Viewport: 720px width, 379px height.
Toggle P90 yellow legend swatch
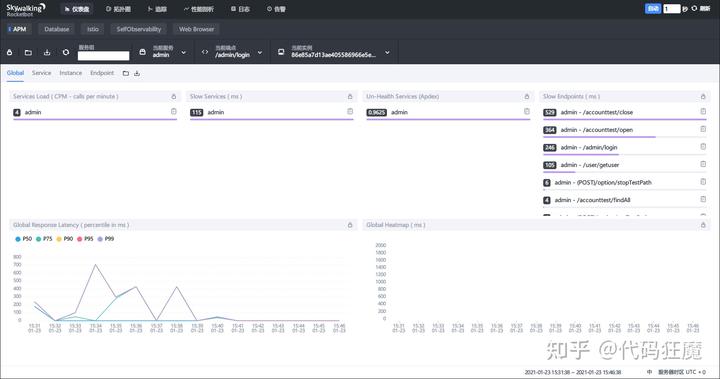[x=59, y=239]
